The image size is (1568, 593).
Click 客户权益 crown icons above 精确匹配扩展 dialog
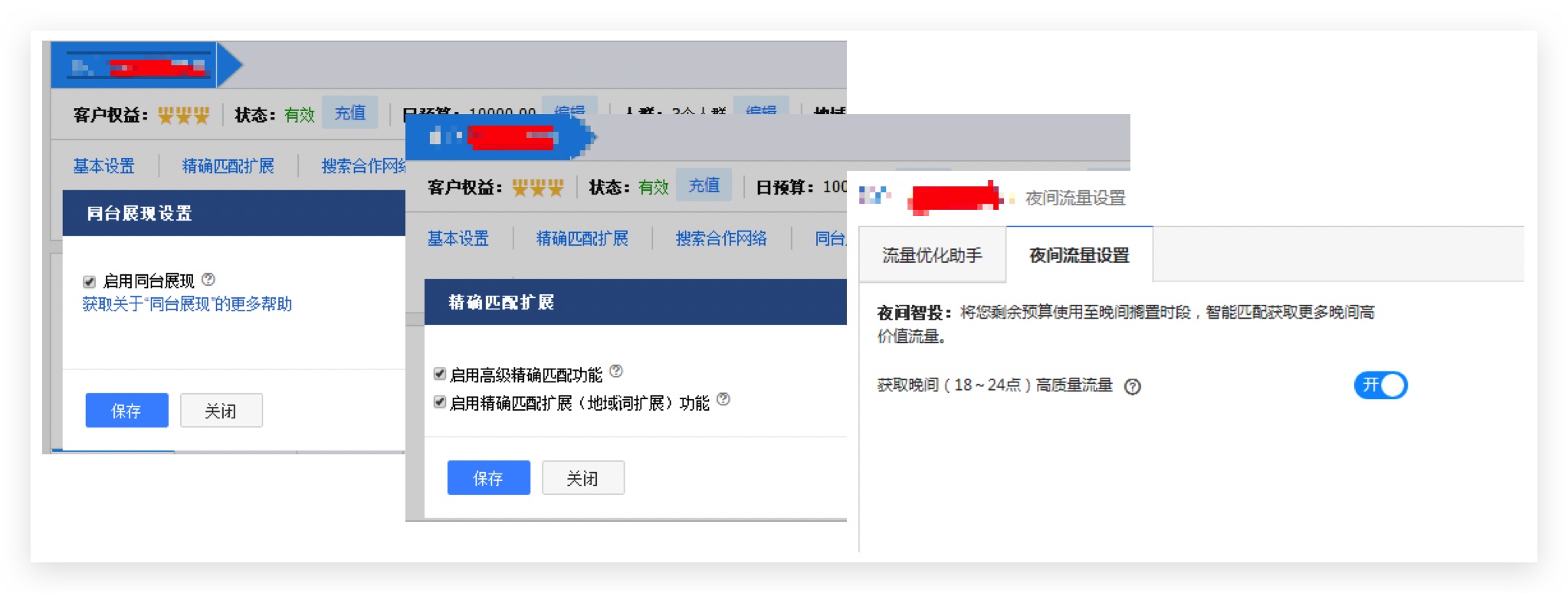click(x=537, y=188)
